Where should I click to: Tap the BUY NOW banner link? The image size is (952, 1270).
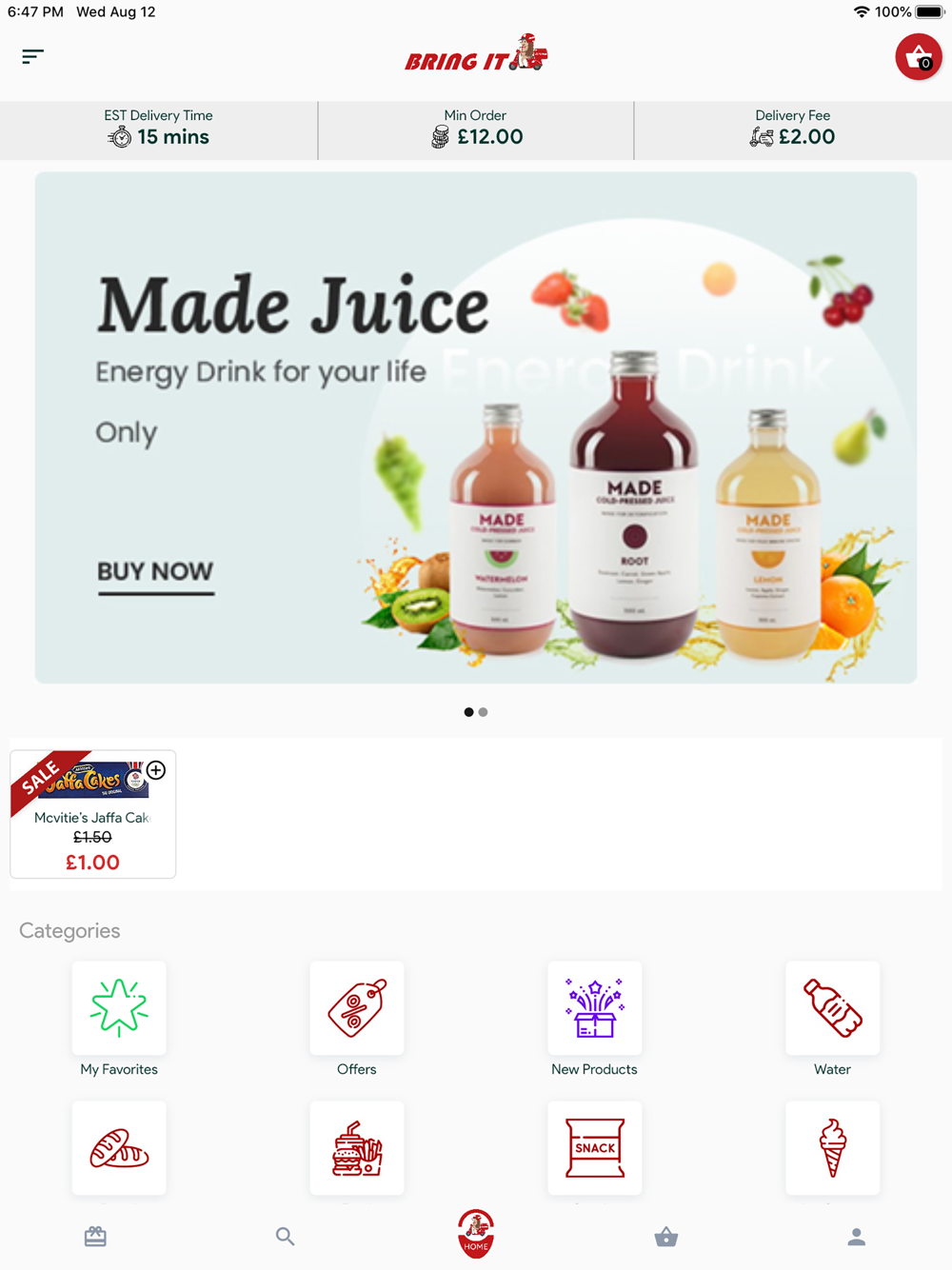tap(155, 574)
